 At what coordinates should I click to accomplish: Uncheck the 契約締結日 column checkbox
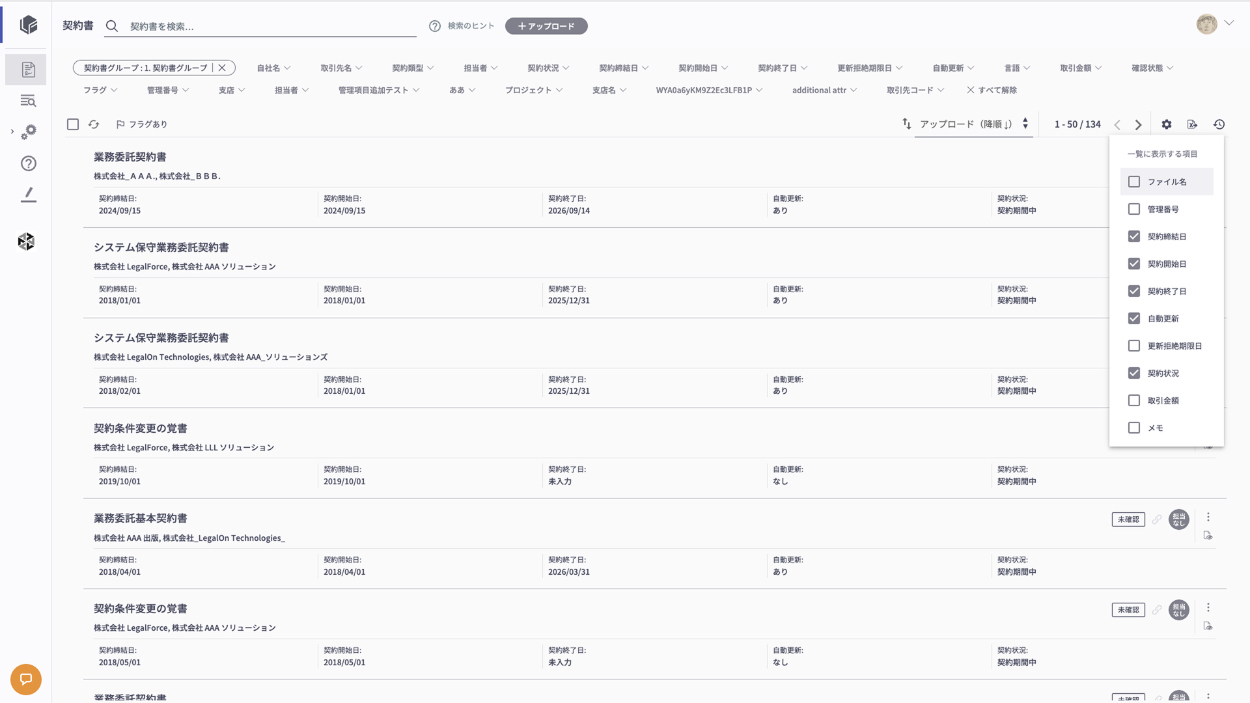point(1134,237)
